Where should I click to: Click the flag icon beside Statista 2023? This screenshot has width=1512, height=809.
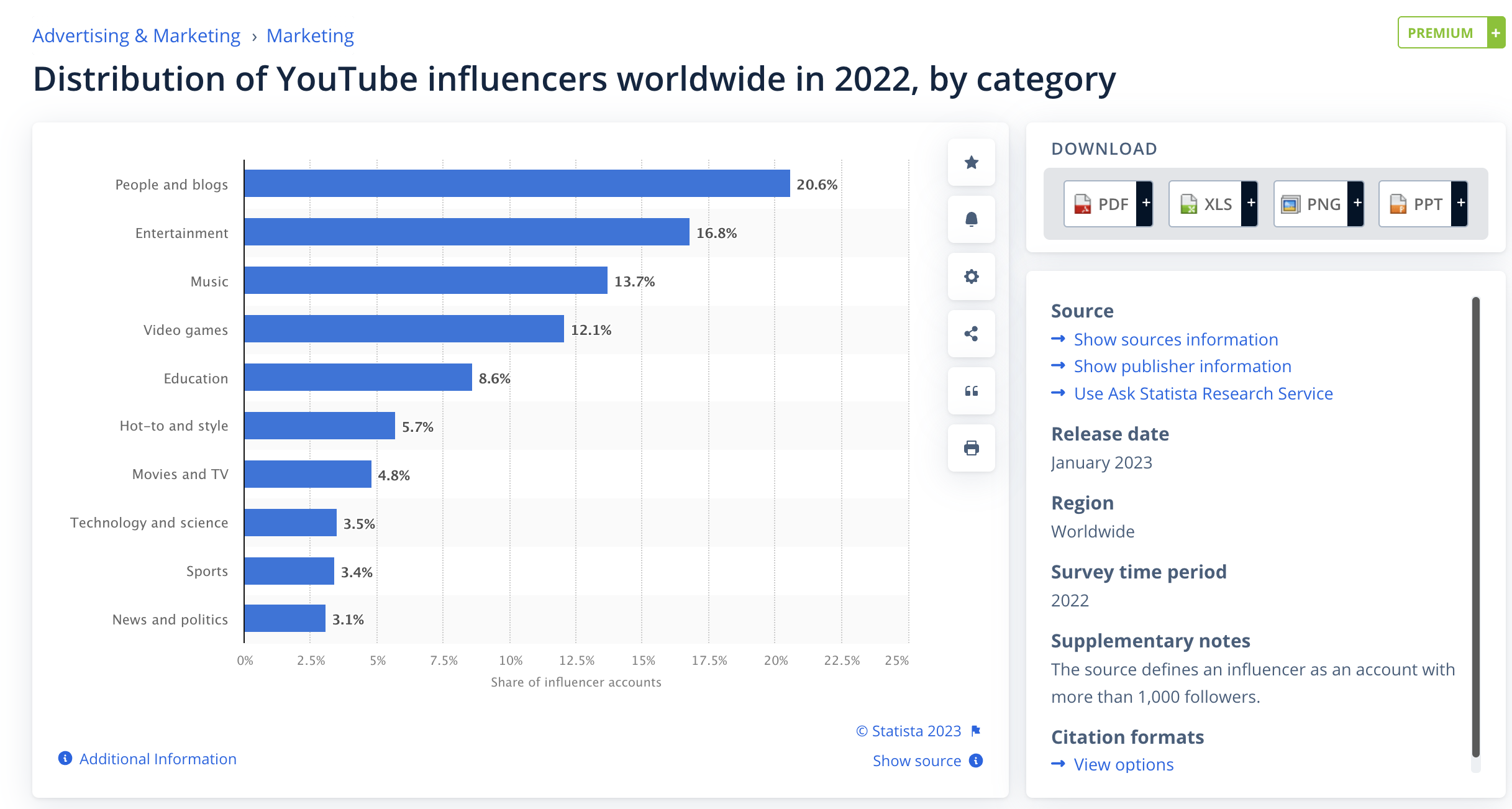(x=976, y=731)
